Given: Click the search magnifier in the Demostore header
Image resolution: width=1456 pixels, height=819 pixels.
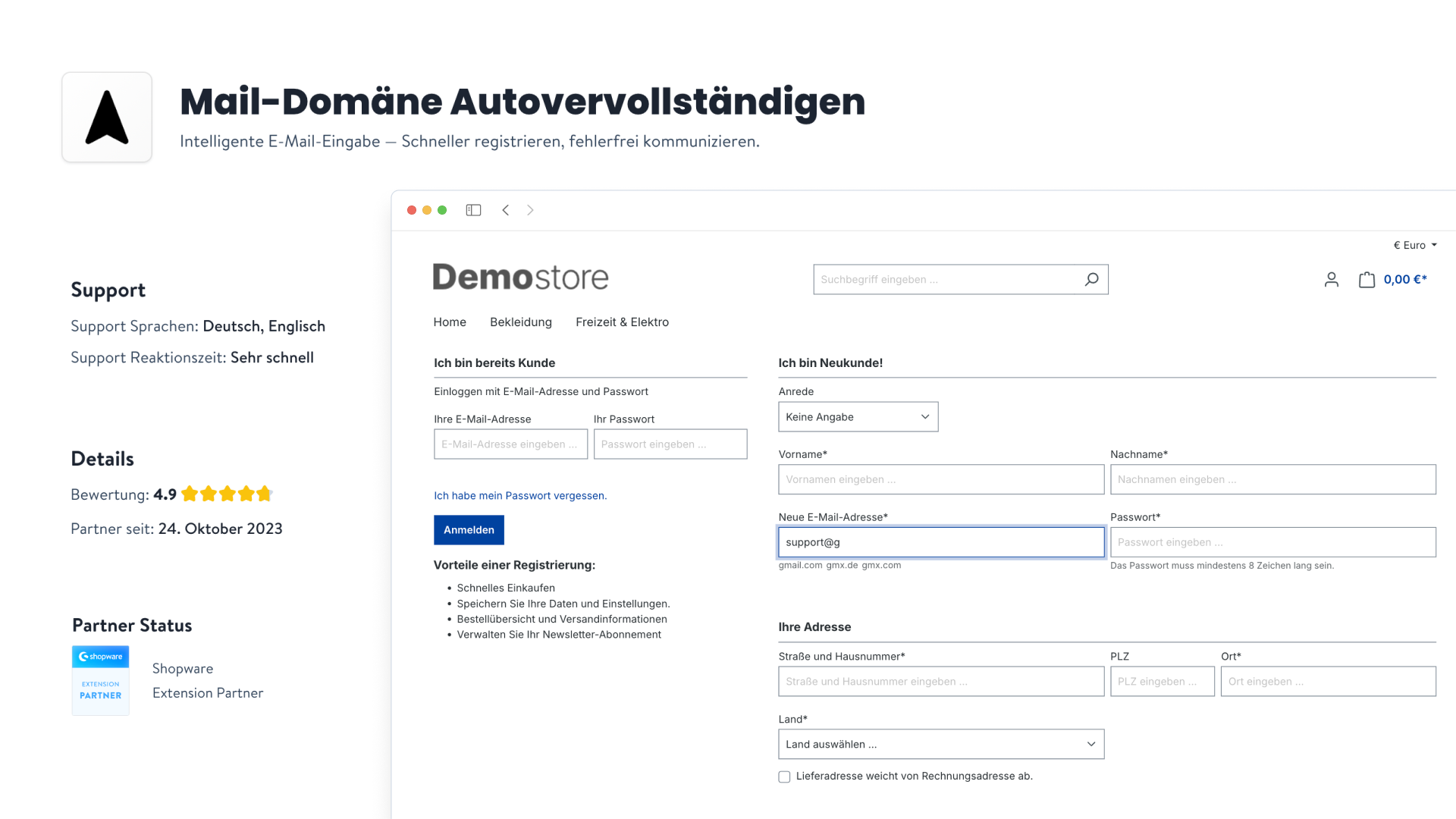Looking at the screenshot, I should coord(1091,279).
